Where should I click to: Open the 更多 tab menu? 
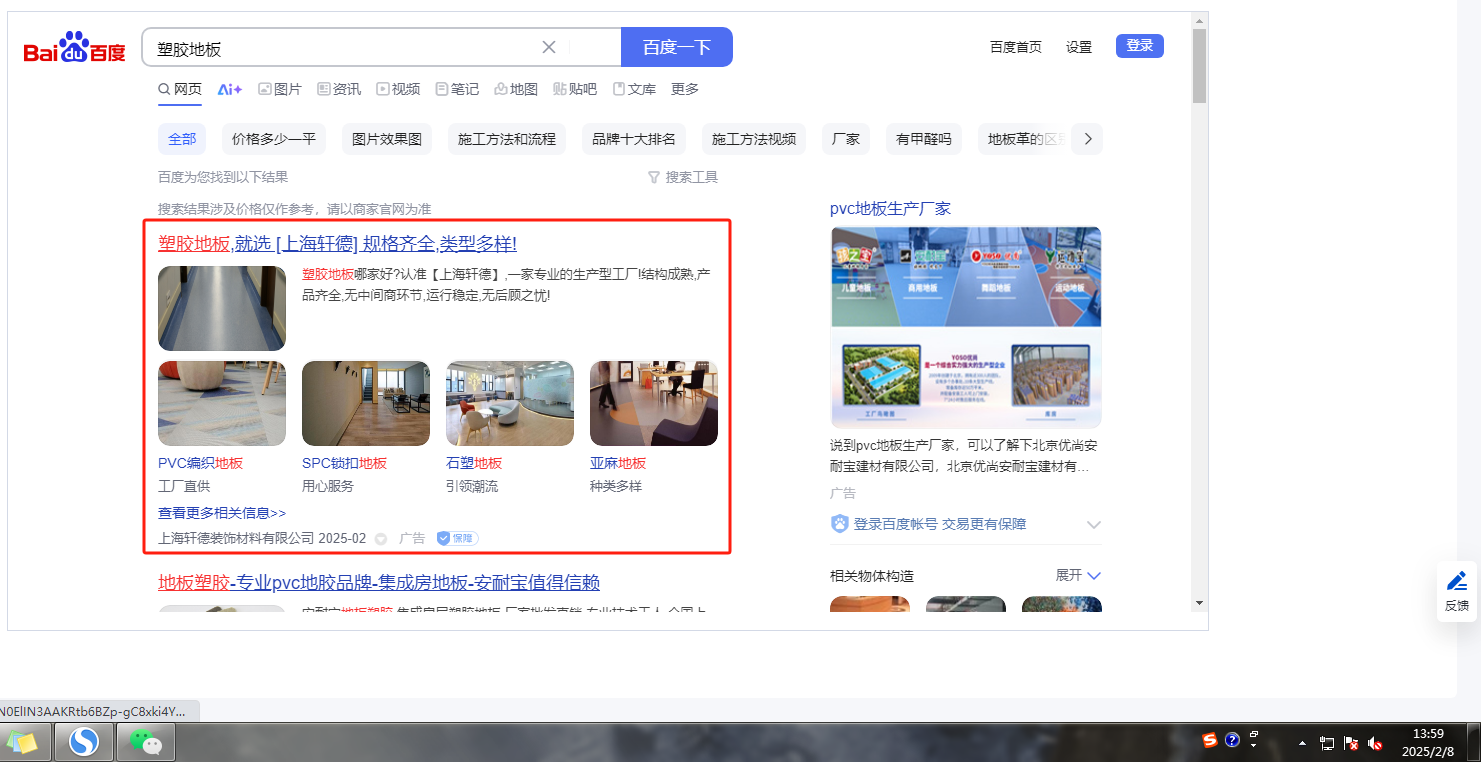[685, 89]
